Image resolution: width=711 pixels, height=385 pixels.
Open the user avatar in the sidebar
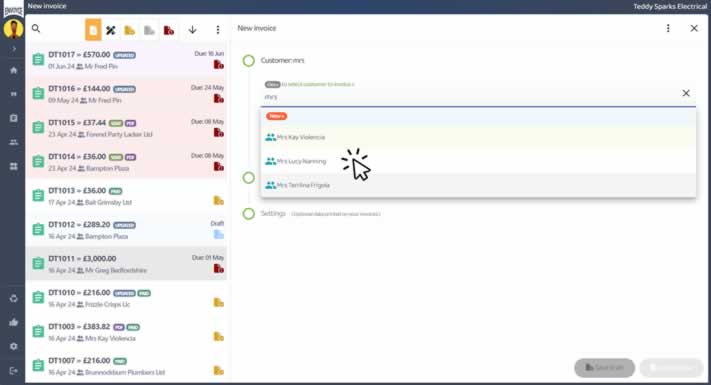14,29
